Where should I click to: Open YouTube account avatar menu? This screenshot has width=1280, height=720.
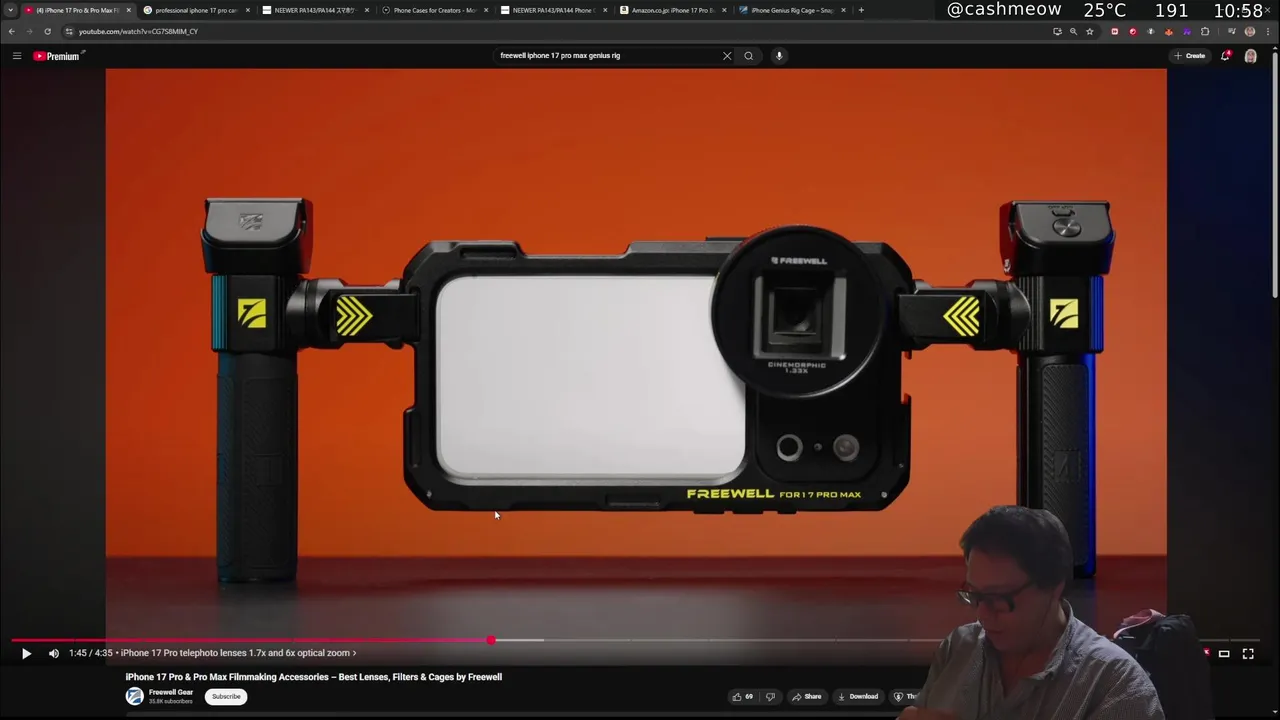(1250, 56)
